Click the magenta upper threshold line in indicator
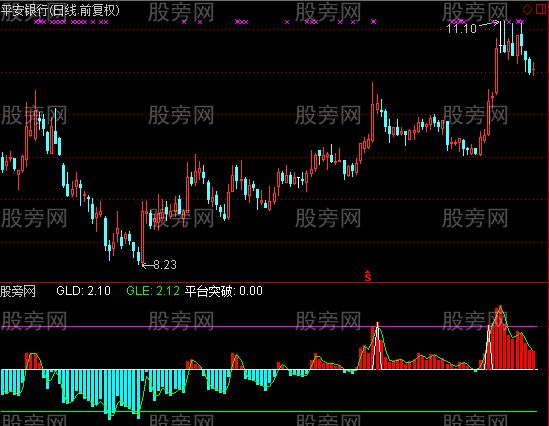The height and width of the screenshot is (426, 549). pyautogui.click(x=269, y=327)
